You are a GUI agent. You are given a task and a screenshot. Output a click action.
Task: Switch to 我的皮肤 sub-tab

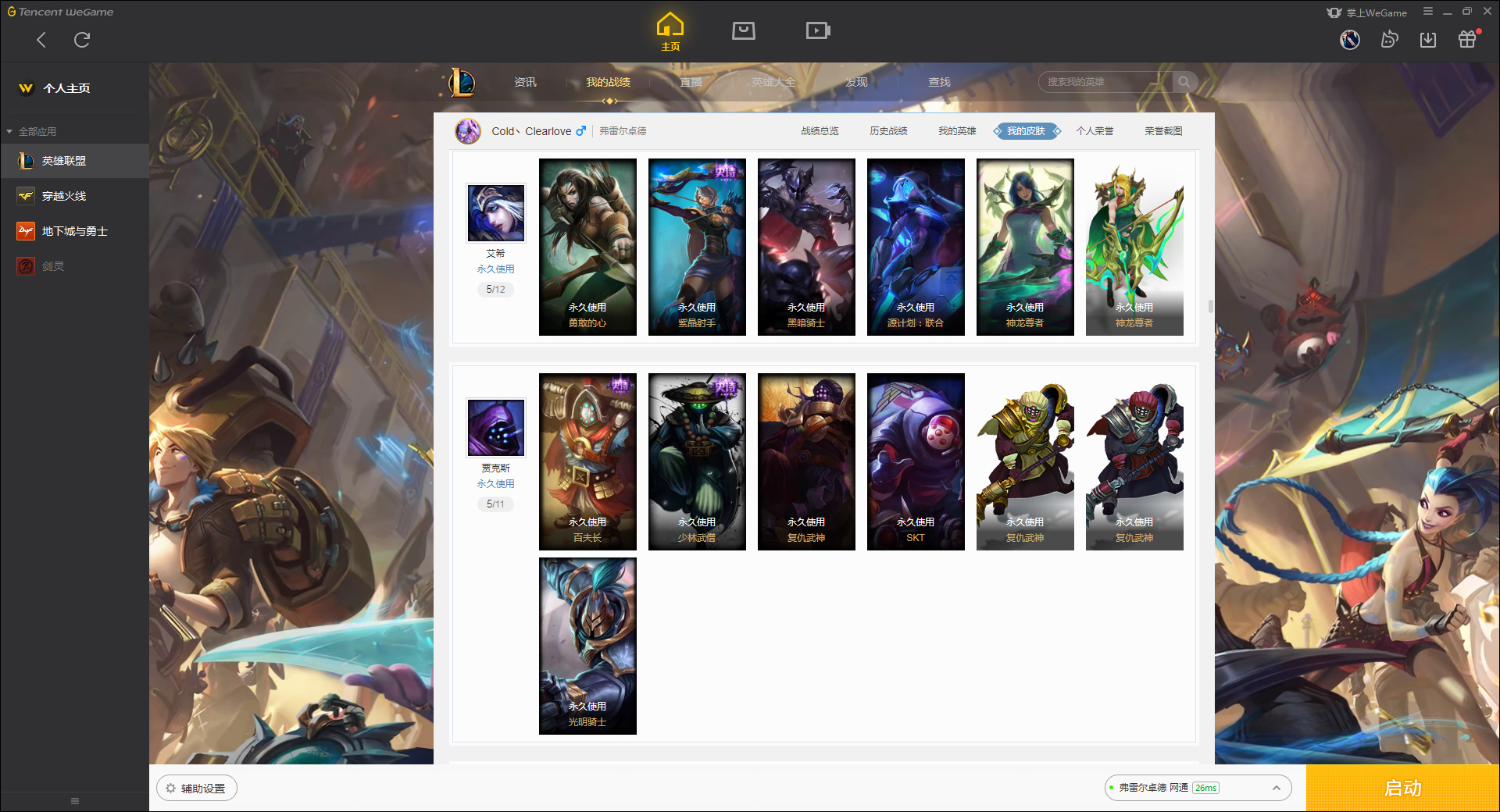tap(1026, 131)
